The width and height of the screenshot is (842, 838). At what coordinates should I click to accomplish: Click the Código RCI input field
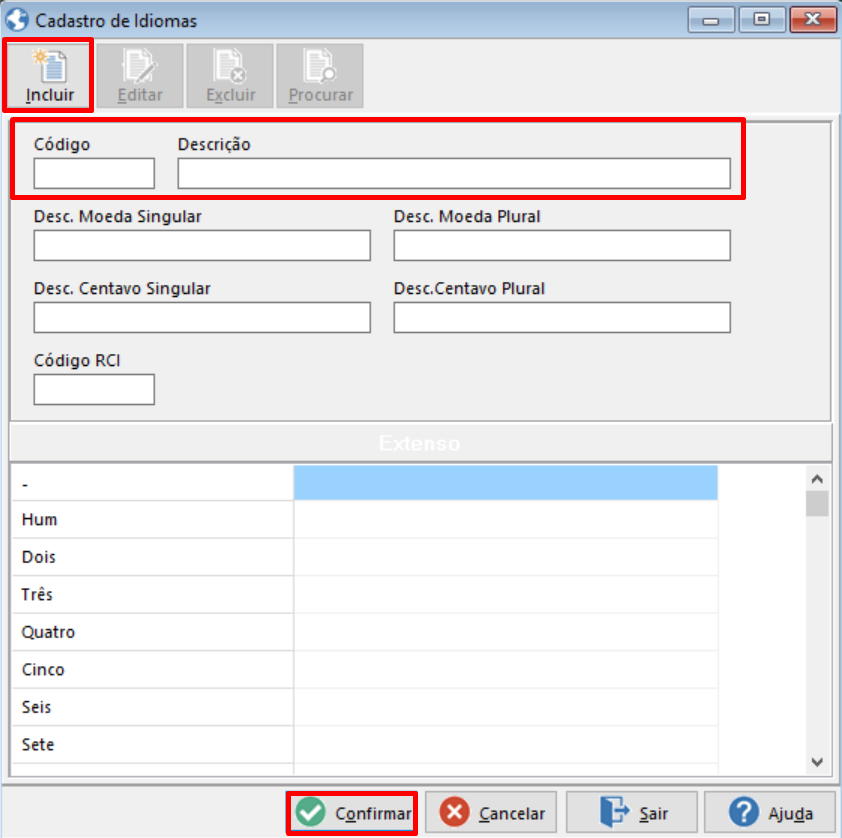(x=94, y=389)
